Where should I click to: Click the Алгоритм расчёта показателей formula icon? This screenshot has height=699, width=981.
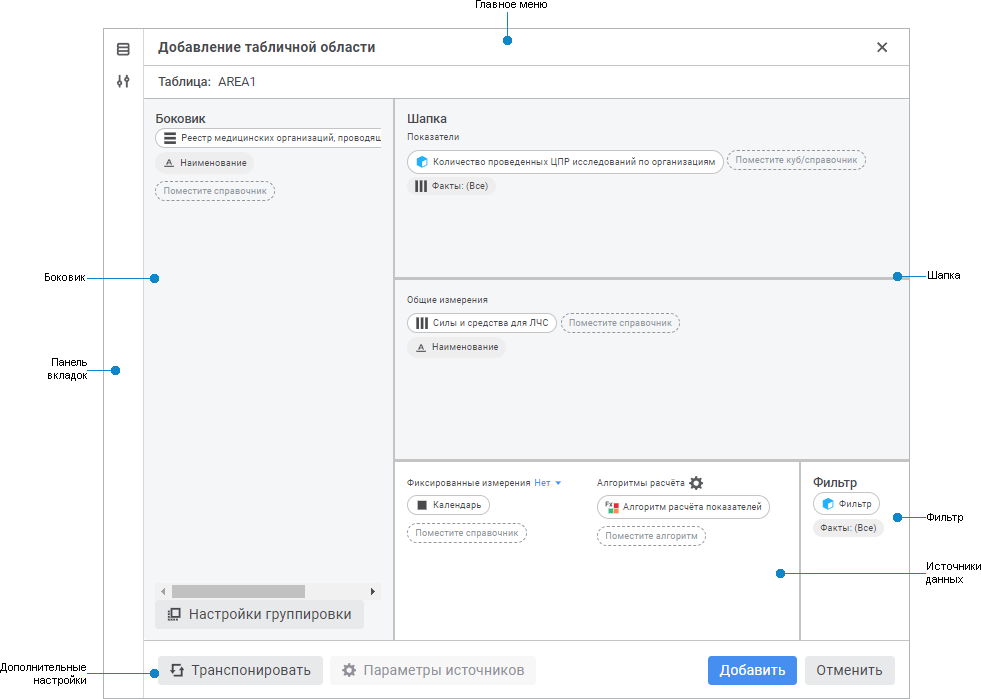click(612, 507)
